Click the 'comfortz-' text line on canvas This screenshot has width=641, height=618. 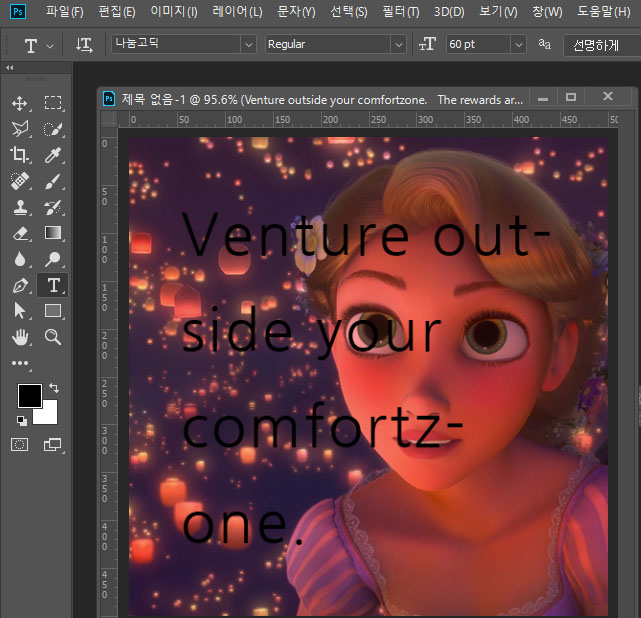pos(322,425)
